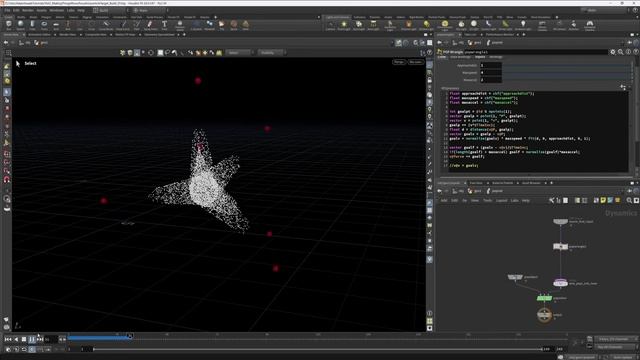Open the network editor Layout menu
Screen dimensions: 640x360
coord(501,200)
